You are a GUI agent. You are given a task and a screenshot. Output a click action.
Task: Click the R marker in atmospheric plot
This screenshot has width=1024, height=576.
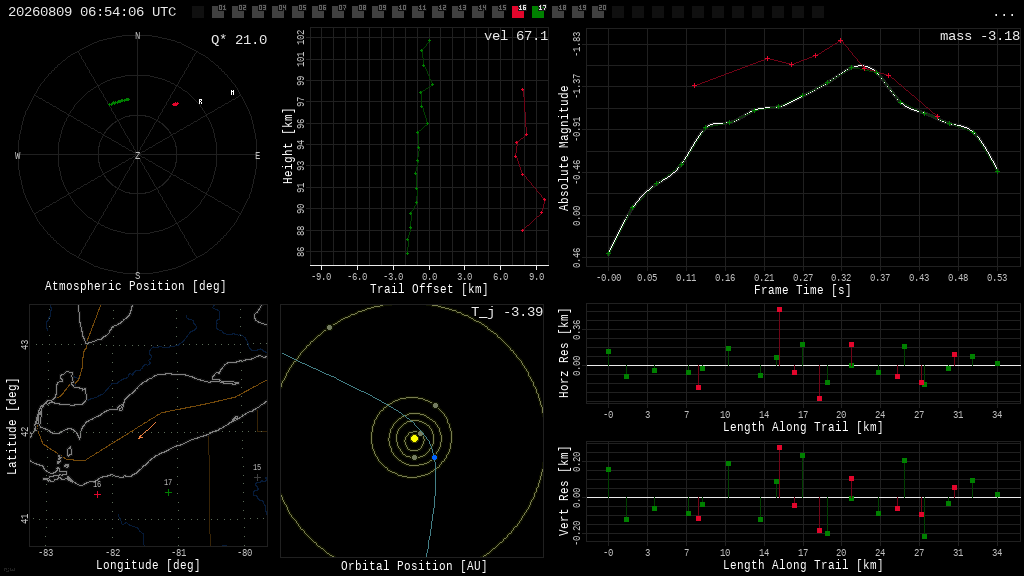200,102
